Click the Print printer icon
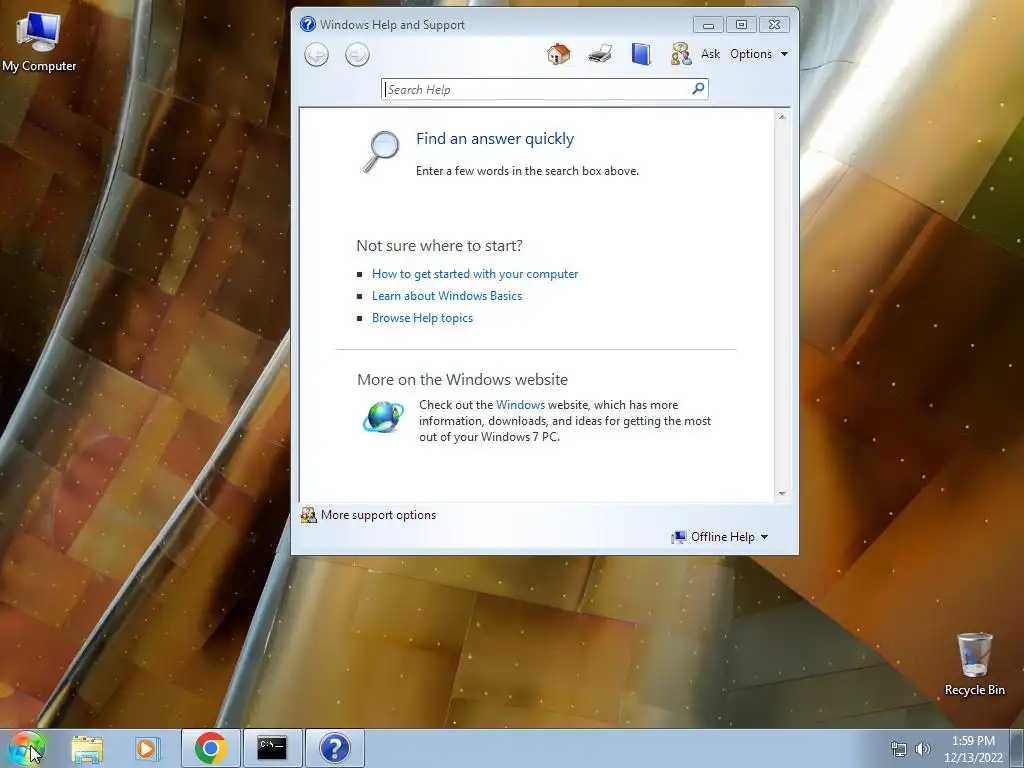 (600, 54)
